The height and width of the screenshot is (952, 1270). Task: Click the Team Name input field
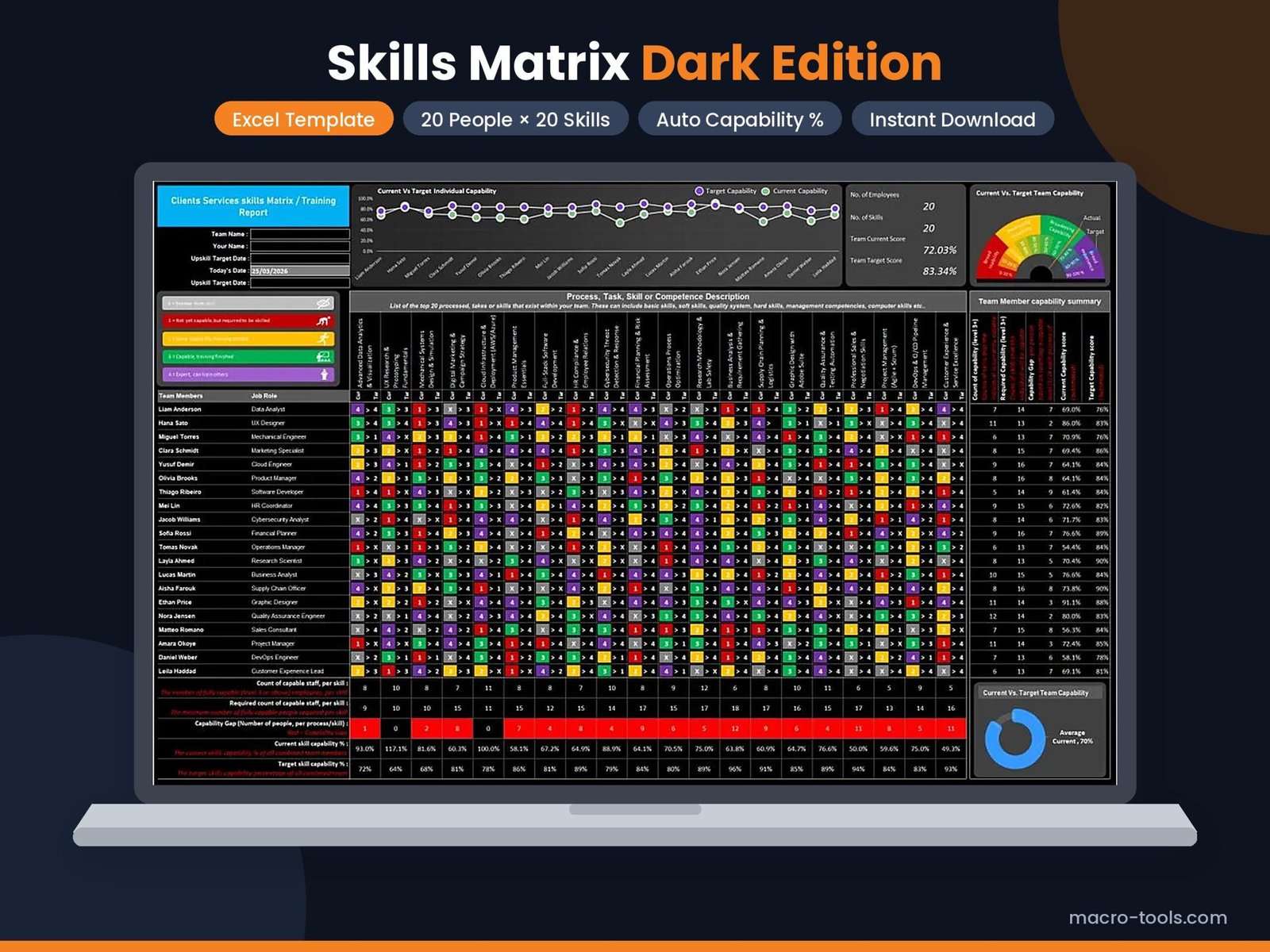(x=299, y=234)
